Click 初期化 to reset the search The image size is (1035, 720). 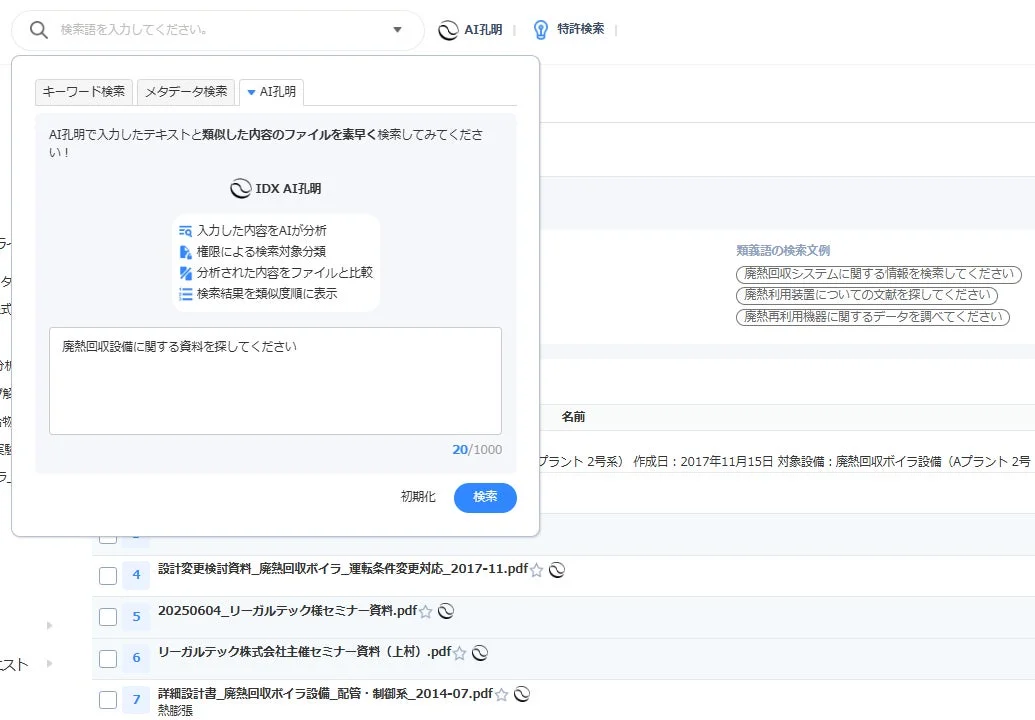click(x=418, y=497)
